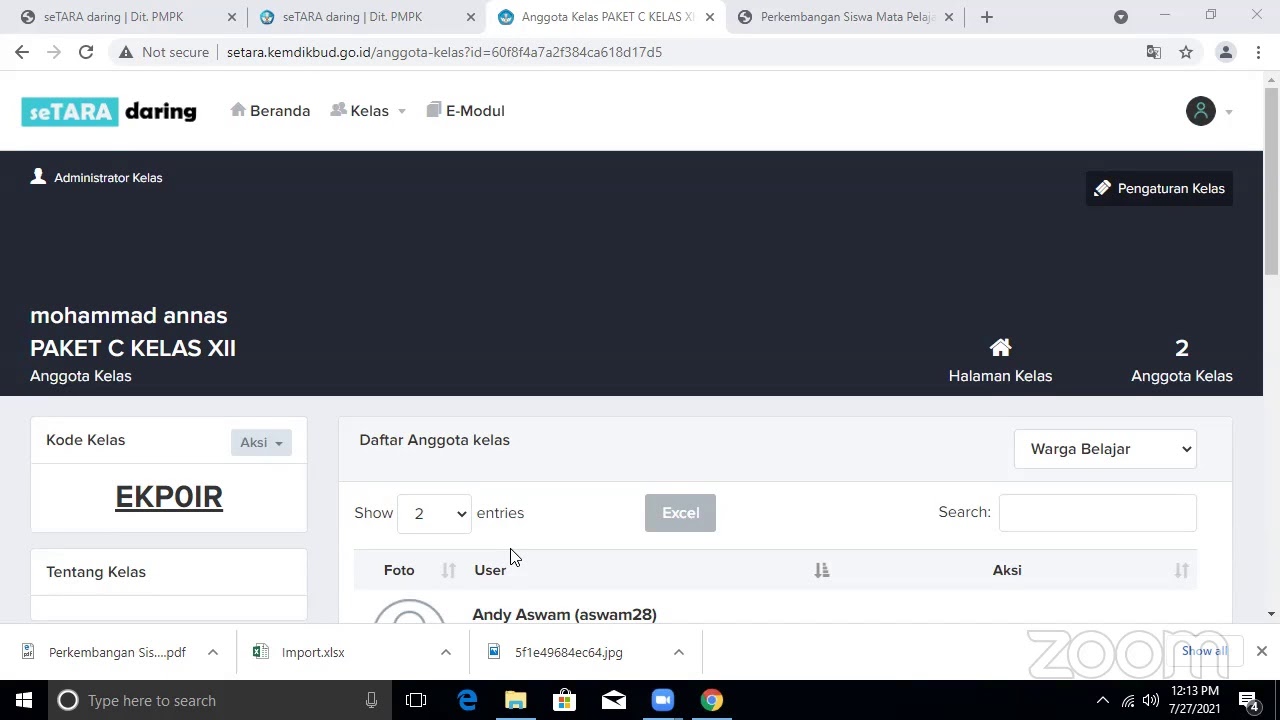The width and height of the screenshot is (1280, 720).
Task: Expand options for Perkembangan PDF download
Action: click(213, 652)
